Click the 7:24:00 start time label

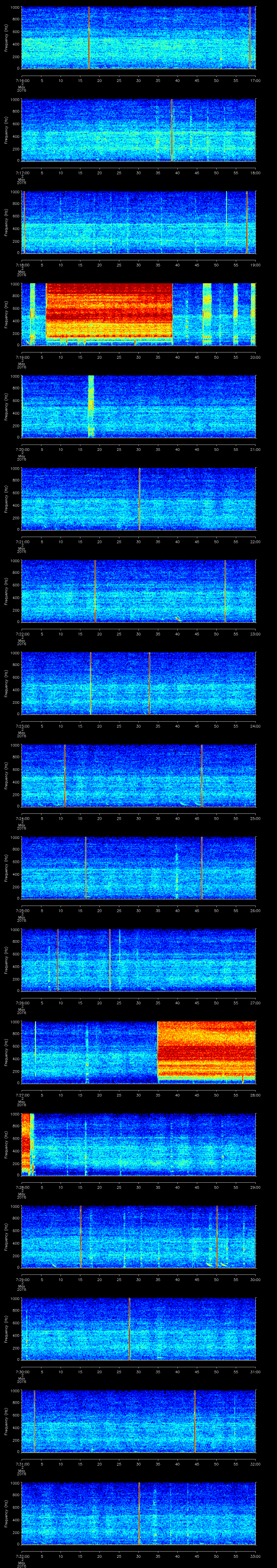[22, 818]
